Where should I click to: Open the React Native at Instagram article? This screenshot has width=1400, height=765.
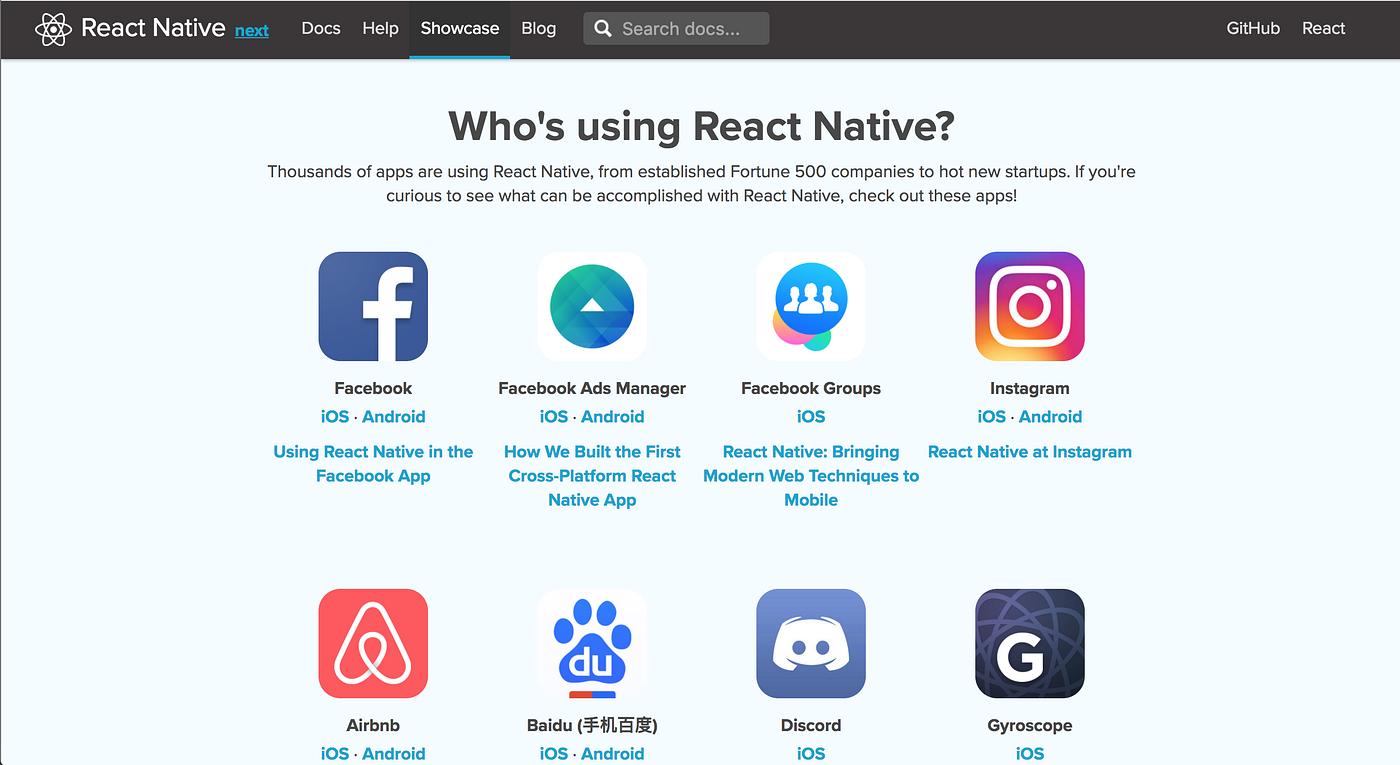click(1029, 451)
